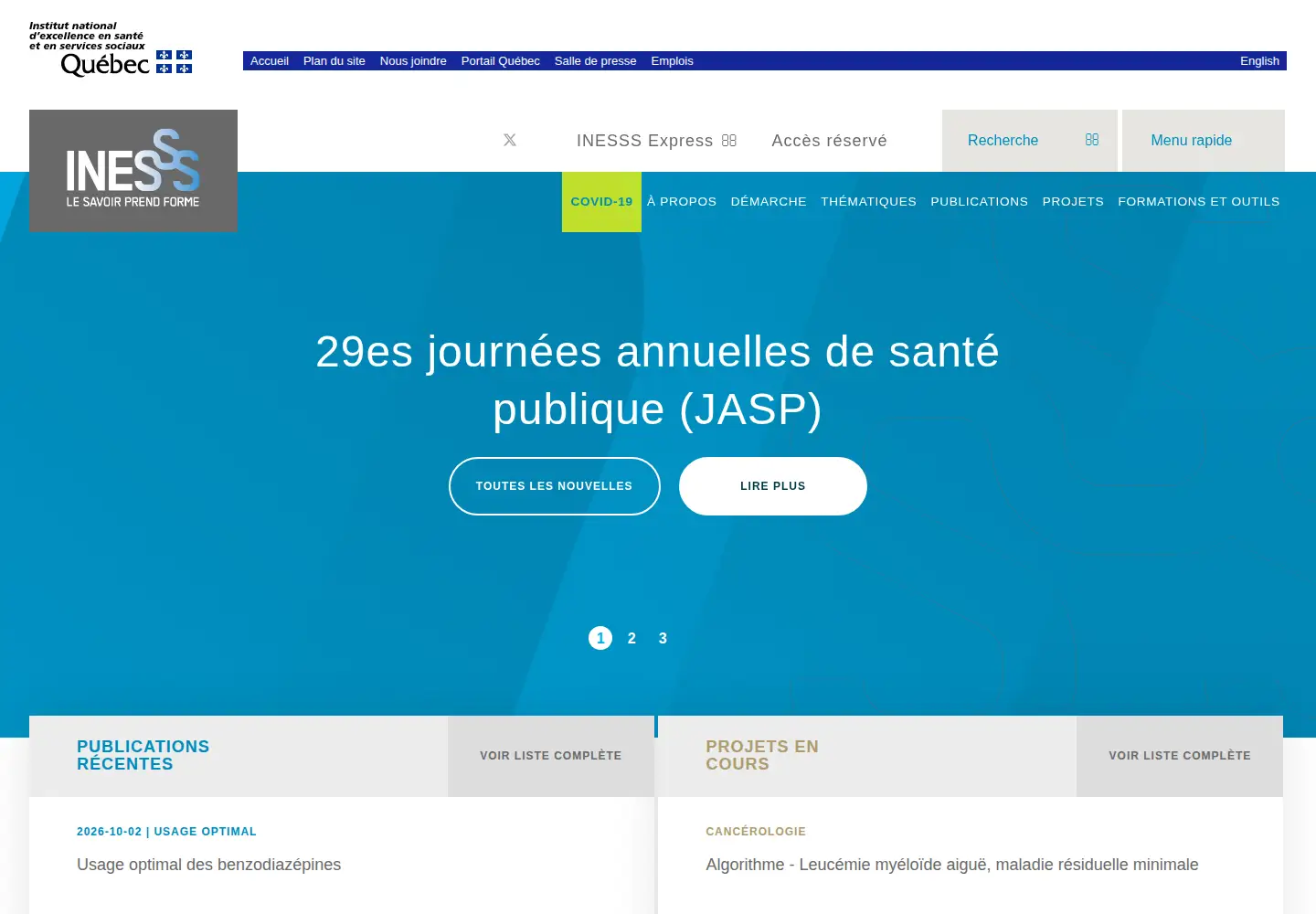Select the COVID-19 menu item
This screenshot has height=914, width=1316.
point(601,202)
